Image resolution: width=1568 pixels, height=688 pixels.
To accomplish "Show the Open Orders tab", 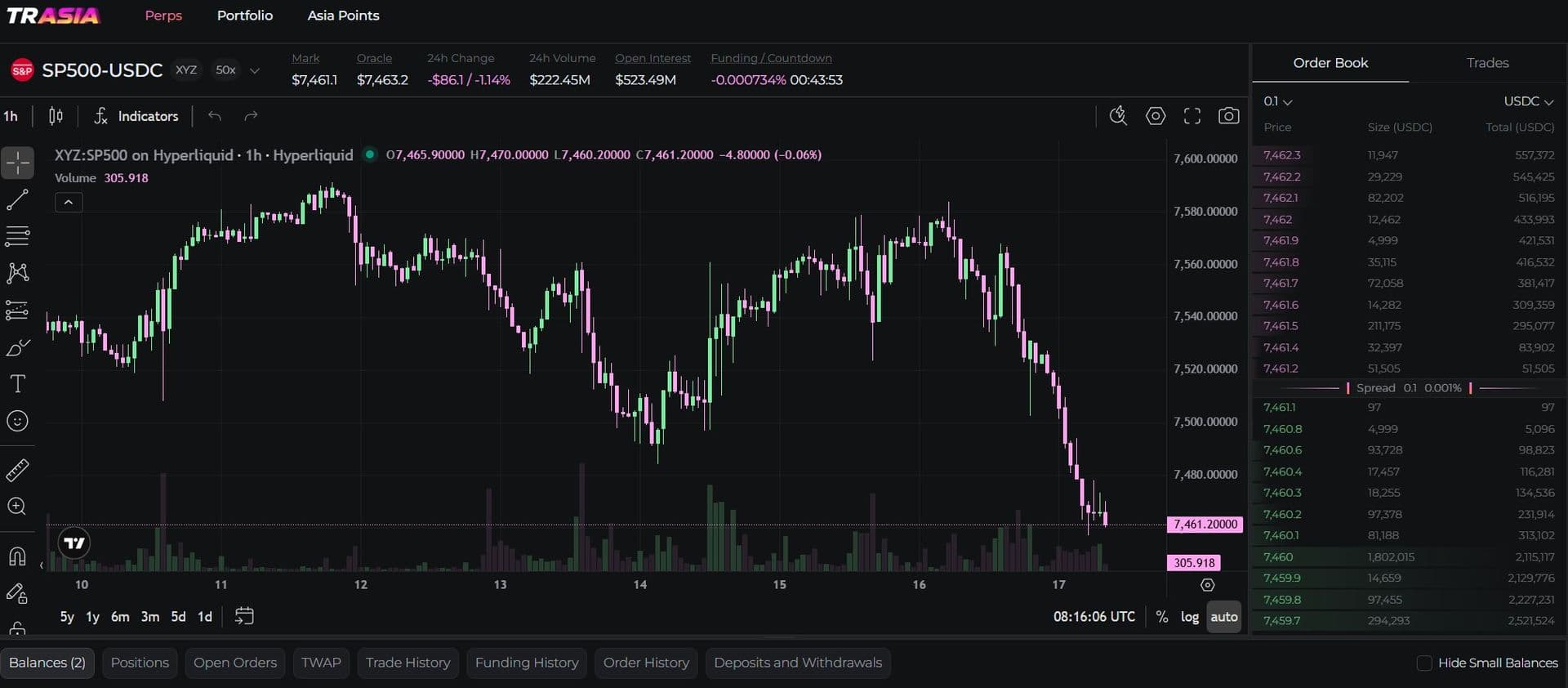I will [x=235, y=663].
